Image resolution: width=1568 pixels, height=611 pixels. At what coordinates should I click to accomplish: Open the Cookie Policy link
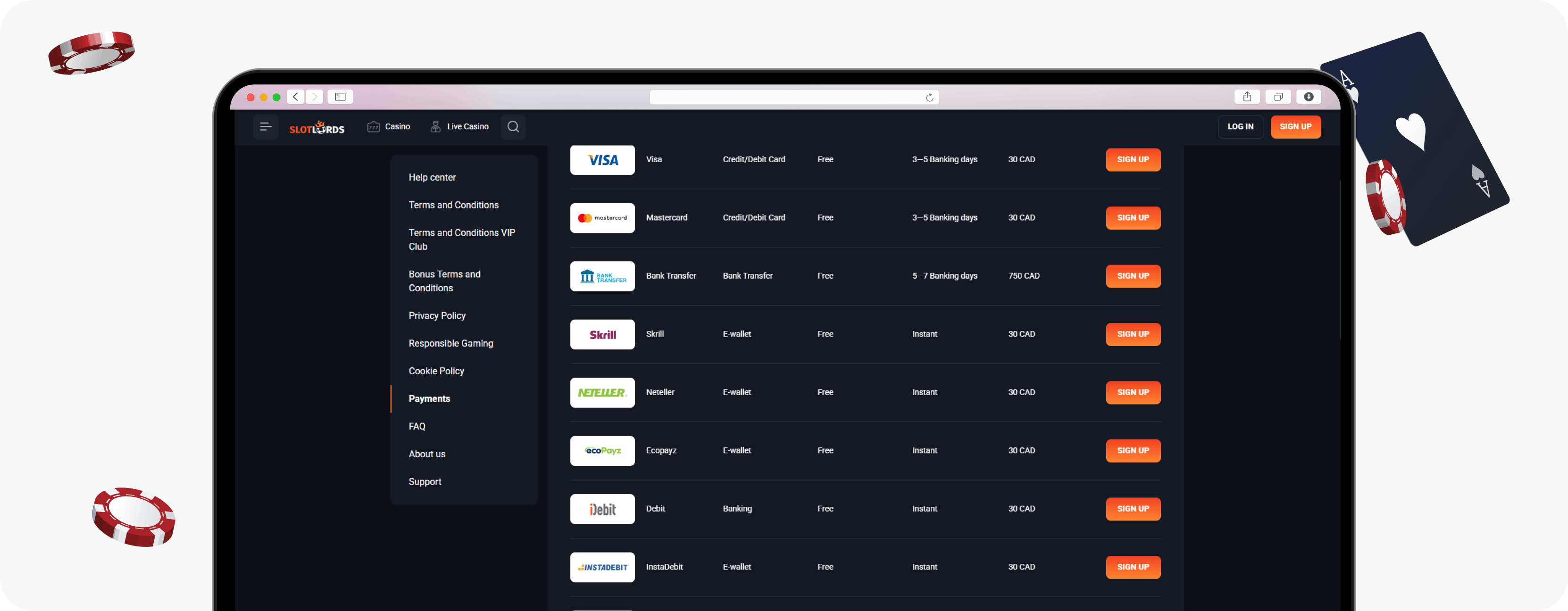436,371
